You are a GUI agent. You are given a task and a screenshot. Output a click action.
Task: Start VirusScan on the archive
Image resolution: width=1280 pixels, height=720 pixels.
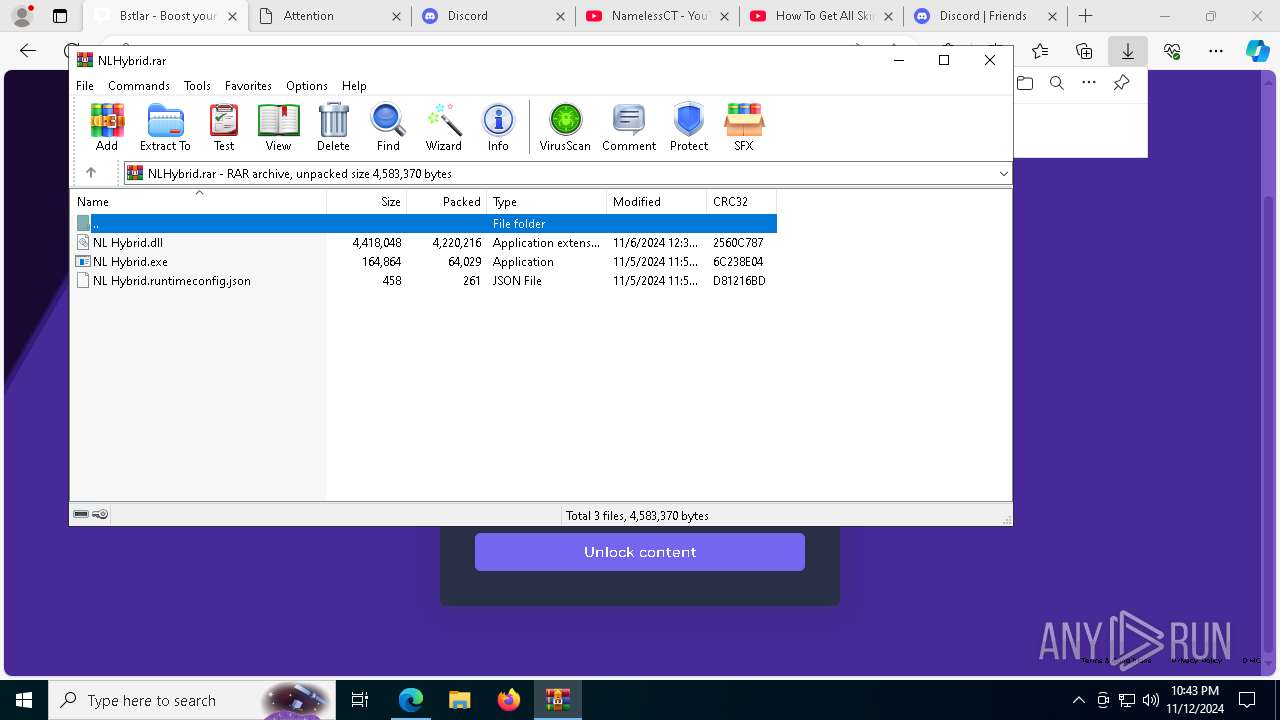(565, 127)
